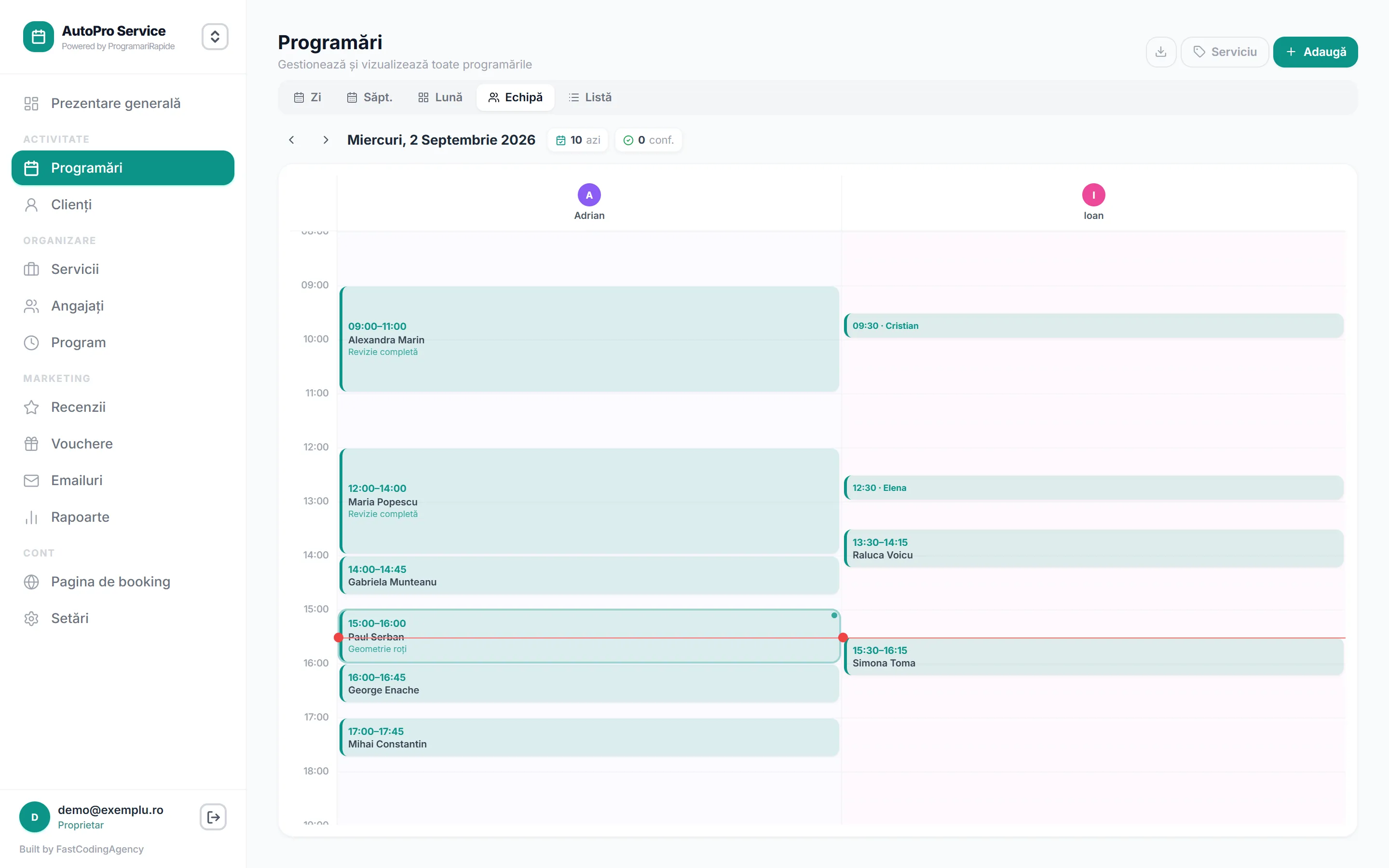This screenshot has width=1389, height=868.
Task: Open the 12:30 Elena appointment
Action: (x=1093, y=488)
